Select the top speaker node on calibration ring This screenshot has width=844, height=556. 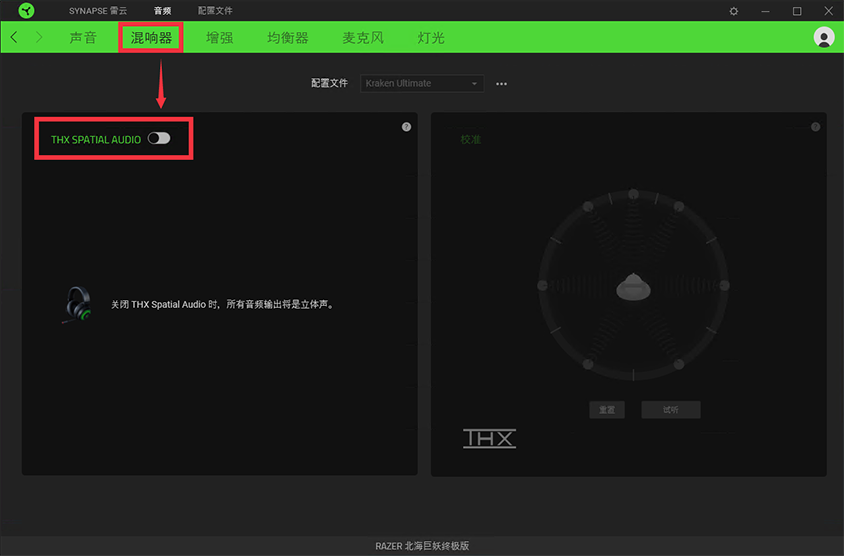[x=634, y=194]
